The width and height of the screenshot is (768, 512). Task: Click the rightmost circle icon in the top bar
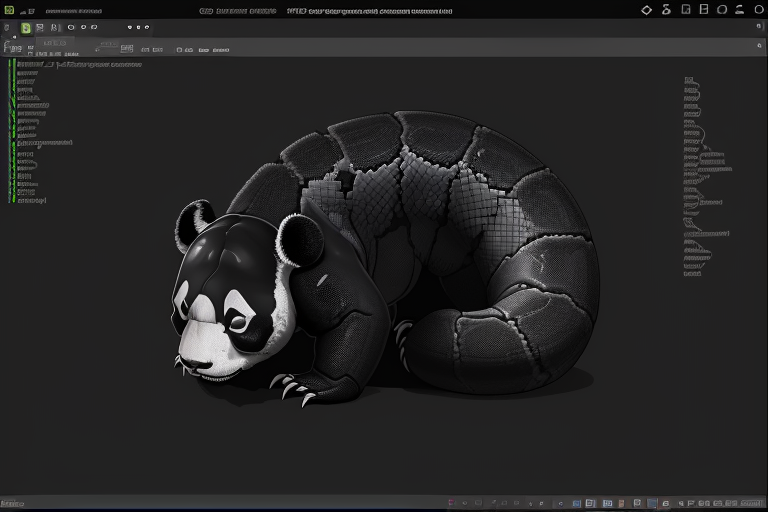(x=759, y=10)
